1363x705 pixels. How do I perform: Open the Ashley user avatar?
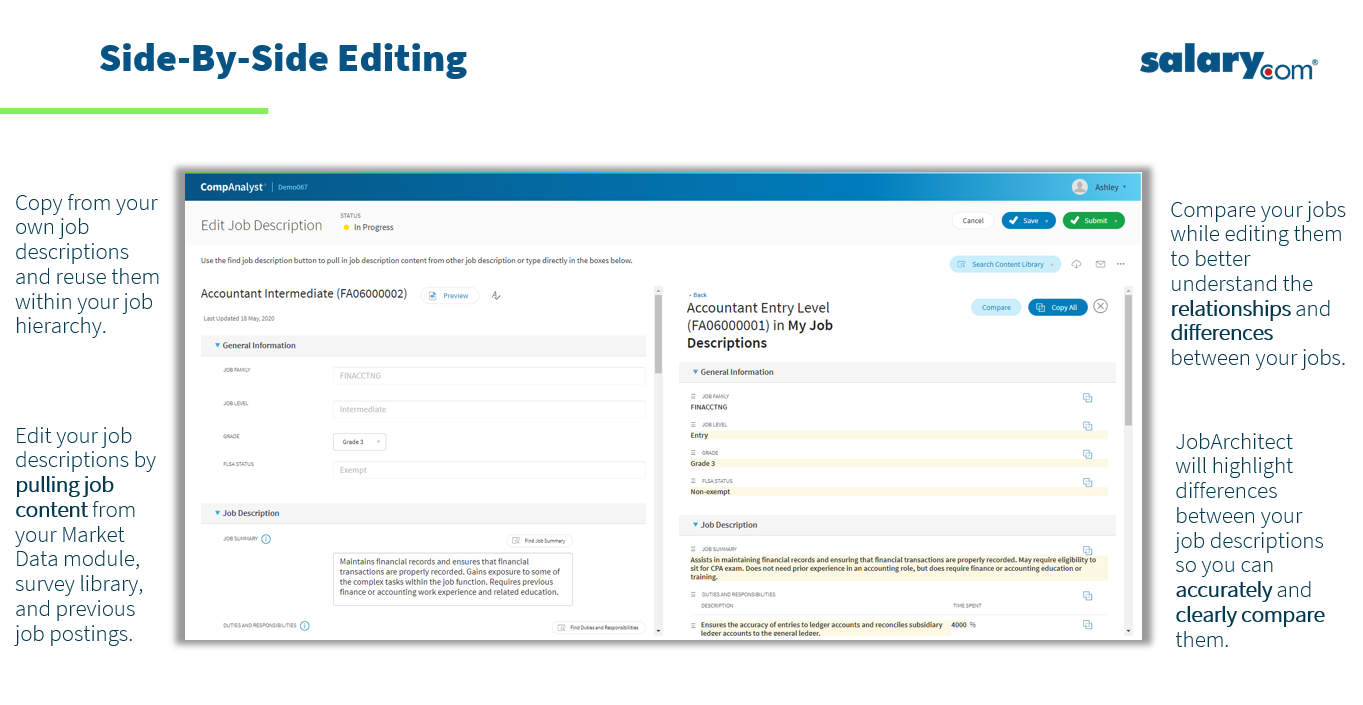click(x=1080, y=187)
